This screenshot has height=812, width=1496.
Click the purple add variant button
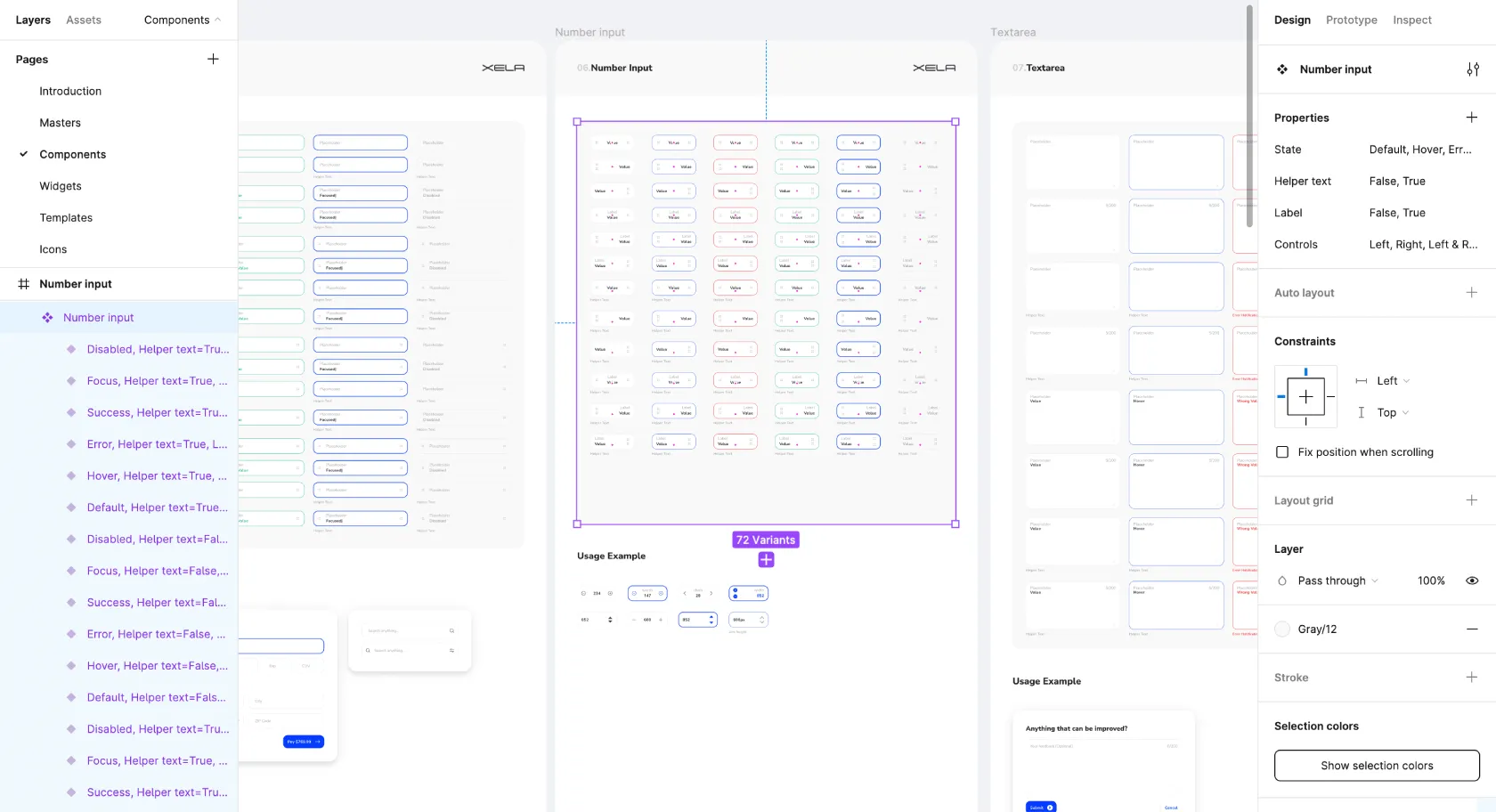click(766, 560)
